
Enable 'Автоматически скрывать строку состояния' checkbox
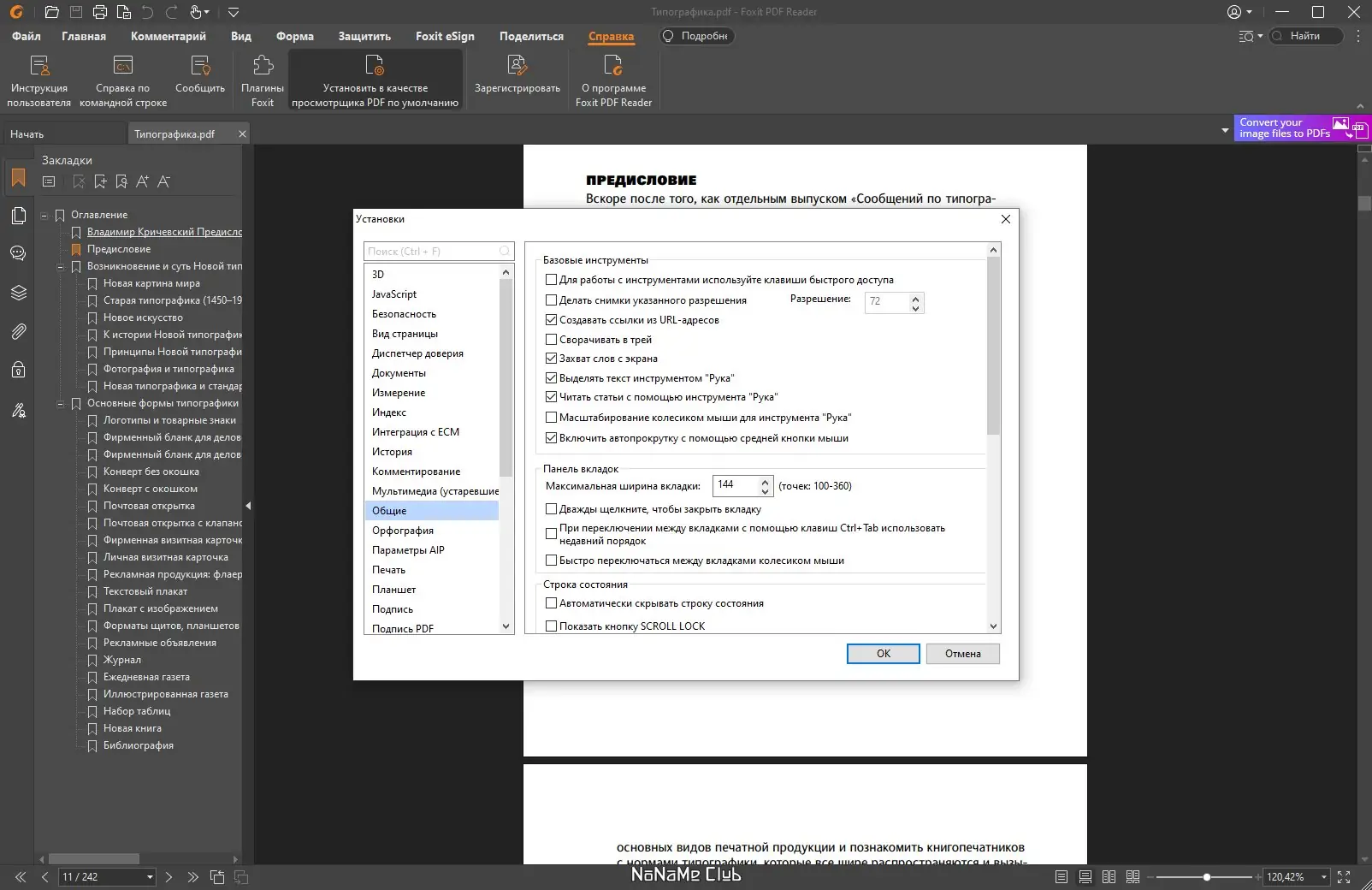click(x=552, y=603)
